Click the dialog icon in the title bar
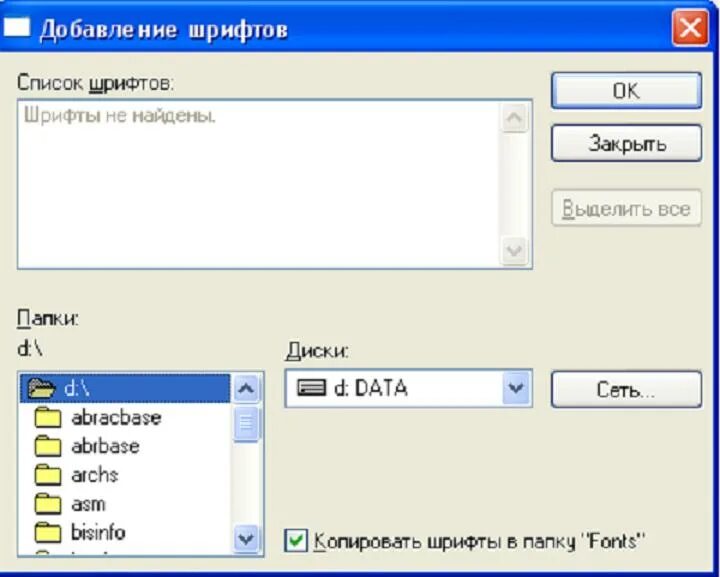The width and height of the screenshot is (720, 577). coord(16,27)
